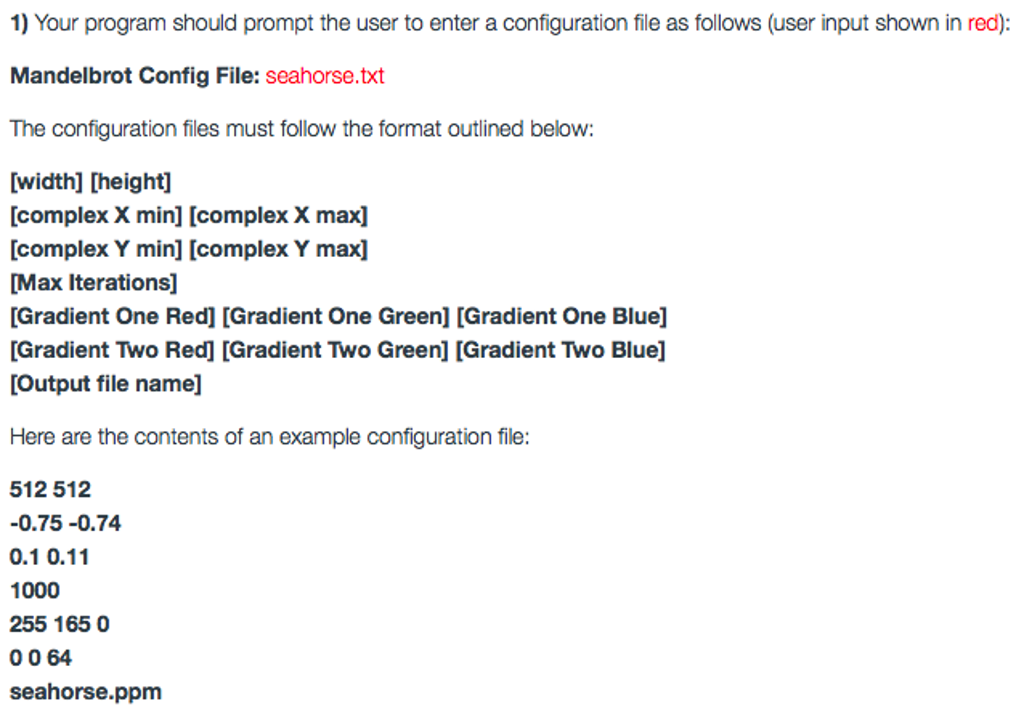Click the example line '255 165 0'
The width and height of the screenshot is (1024, 709).
pos(59,625)
